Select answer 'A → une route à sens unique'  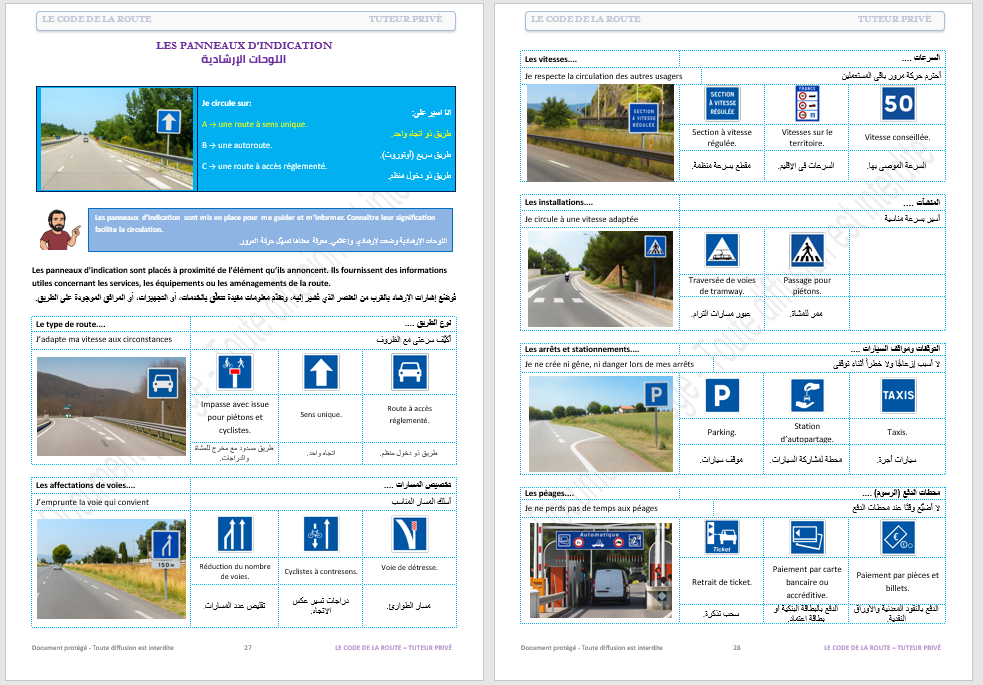[x=256, y=124]
